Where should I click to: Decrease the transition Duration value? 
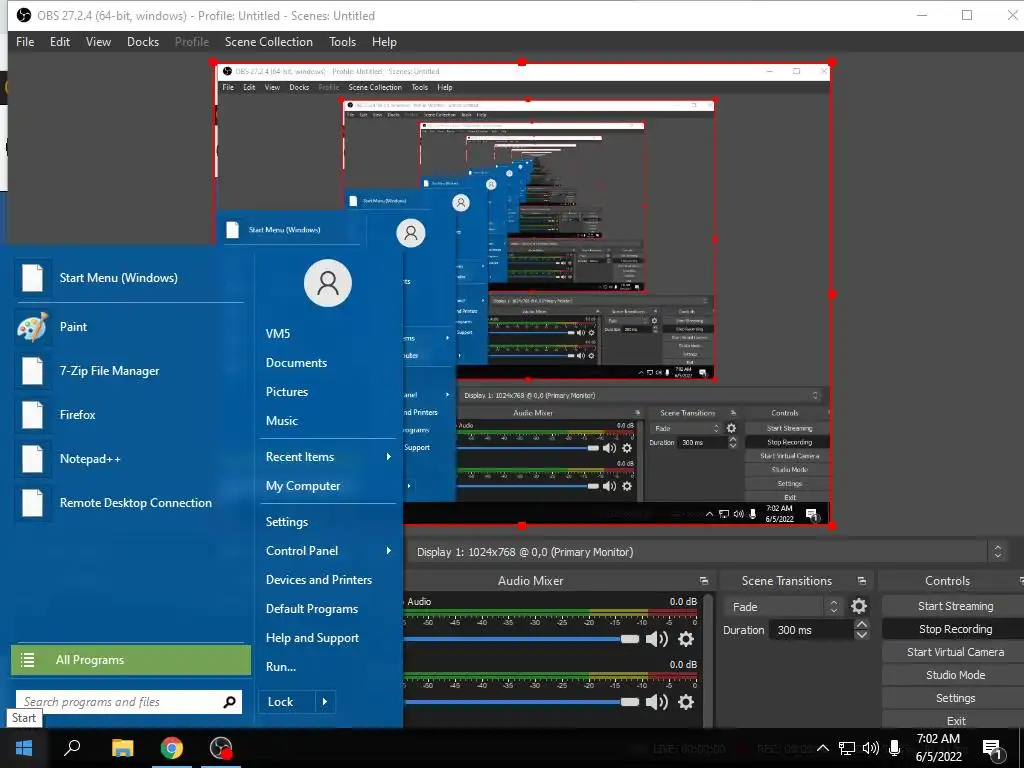coord(861,635)
